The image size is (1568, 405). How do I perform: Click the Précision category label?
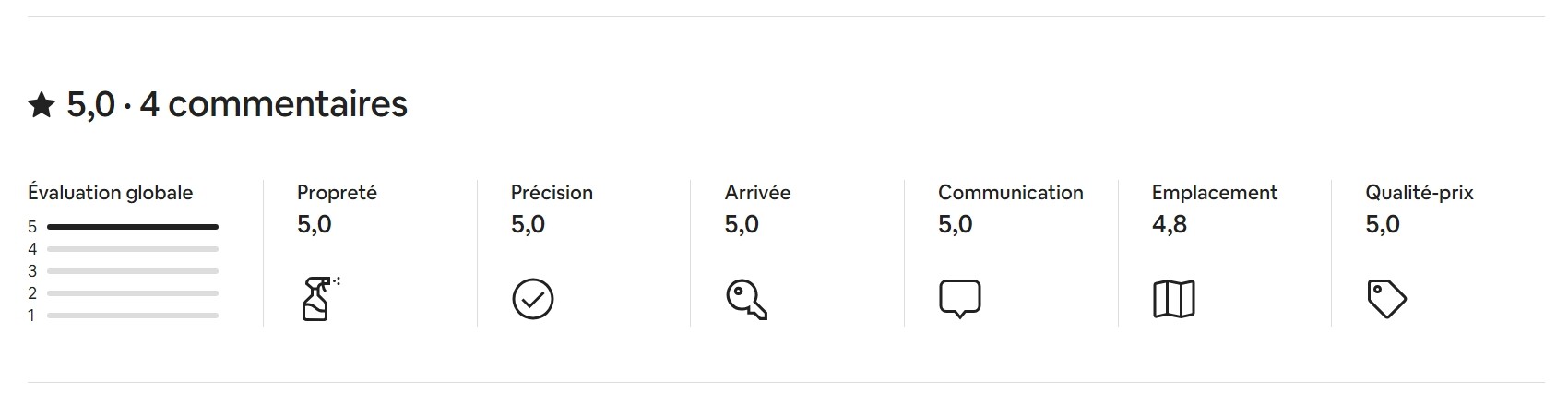coord(552,193)
